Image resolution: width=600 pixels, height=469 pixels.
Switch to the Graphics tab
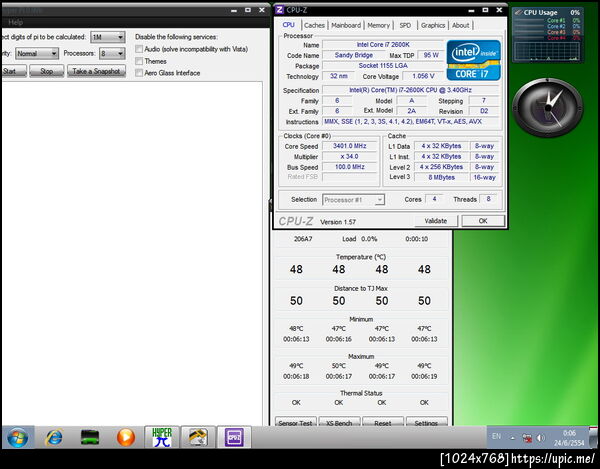coord(433,25)
